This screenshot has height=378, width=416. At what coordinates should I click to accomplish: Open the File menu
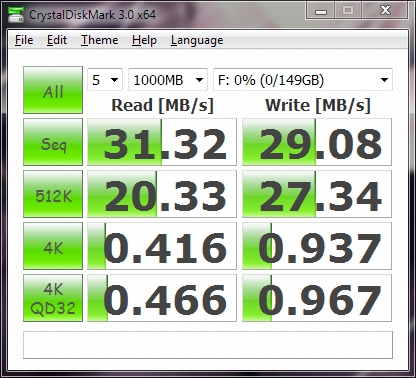click(24, 40)
